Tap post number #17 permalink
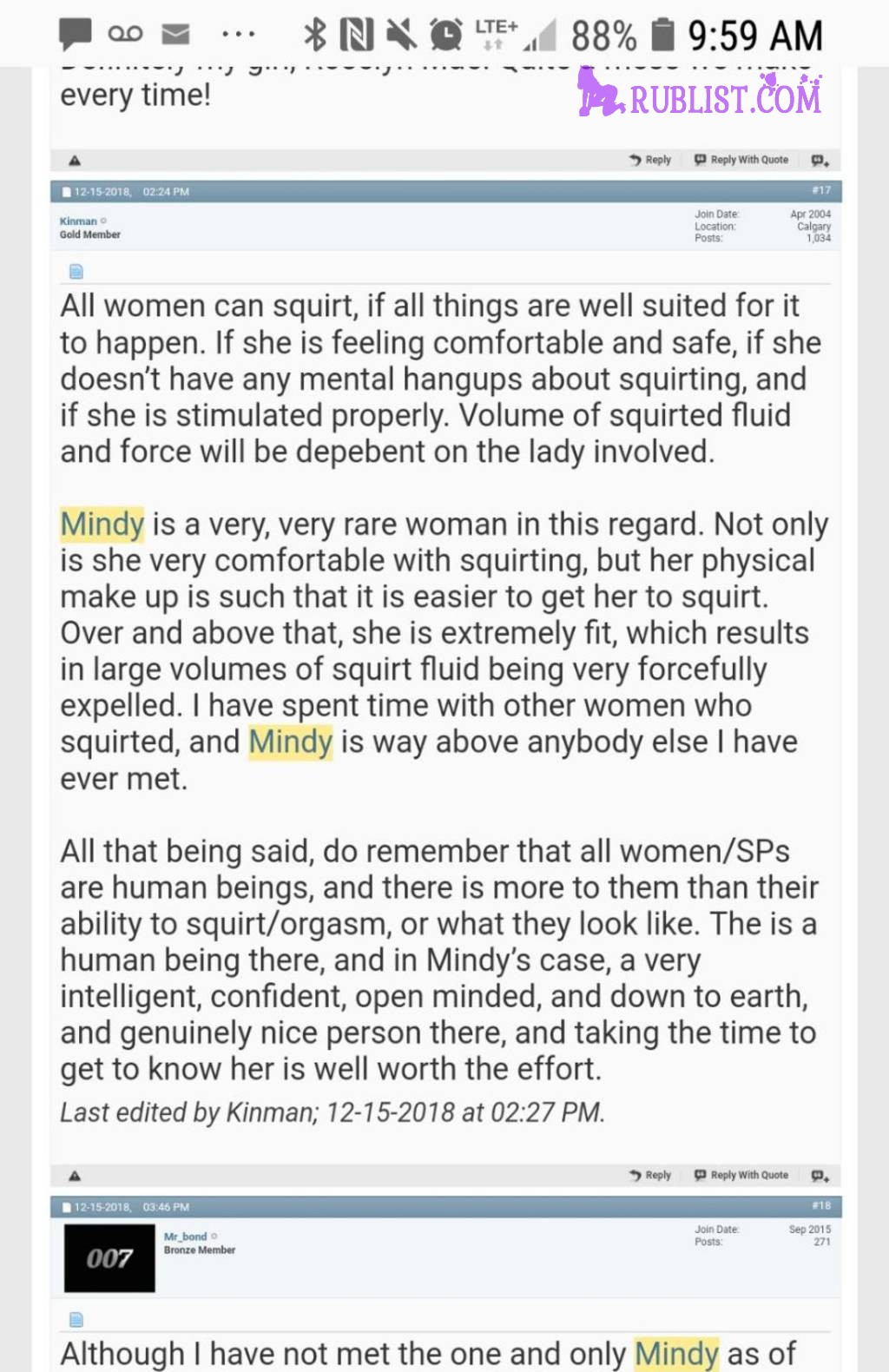This screenshot has width=889, height=1372. [821, 190]
